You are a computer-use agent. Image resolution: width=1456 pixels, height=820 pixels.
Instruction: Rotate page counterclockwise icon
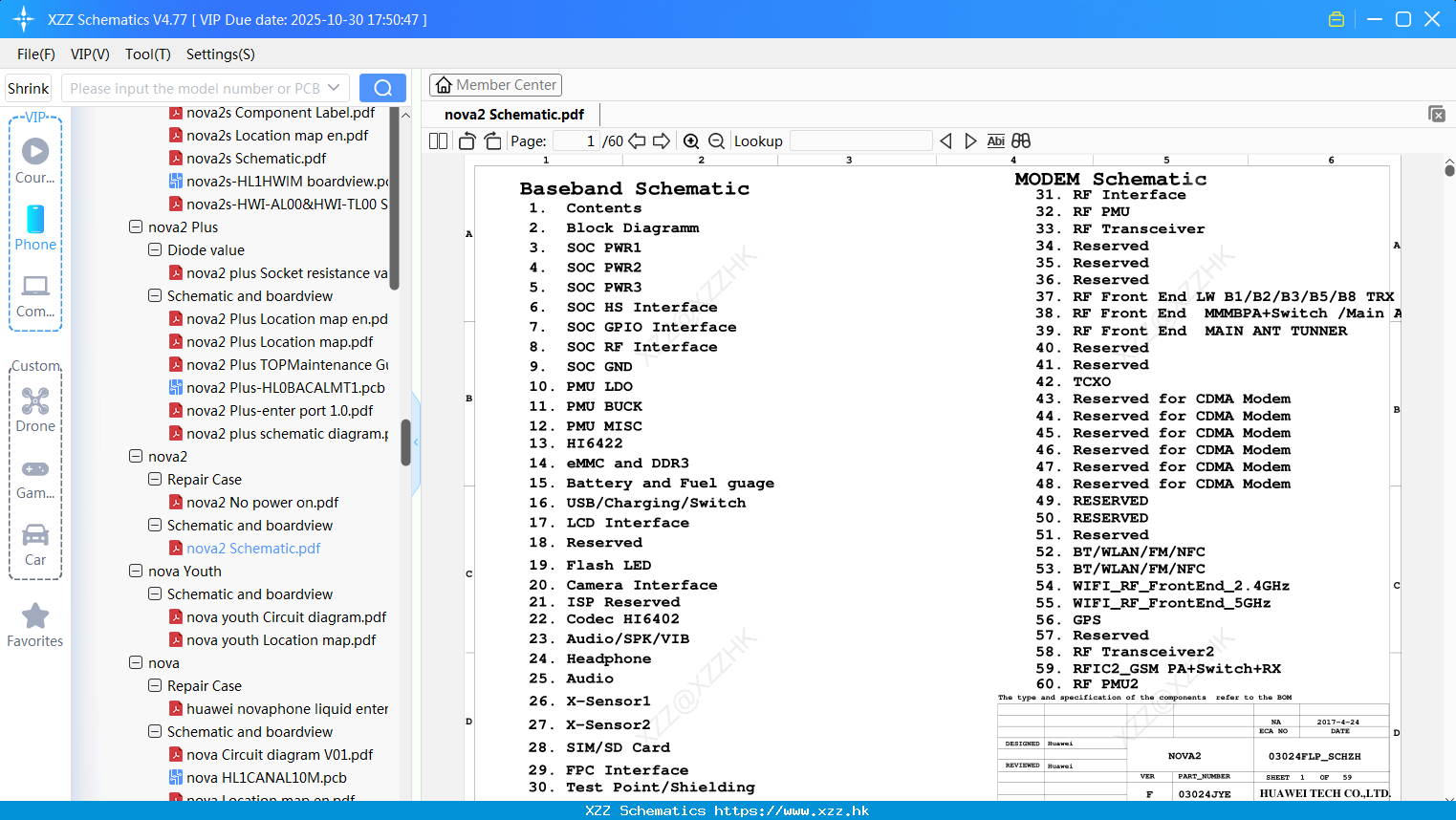pos(467,141)
